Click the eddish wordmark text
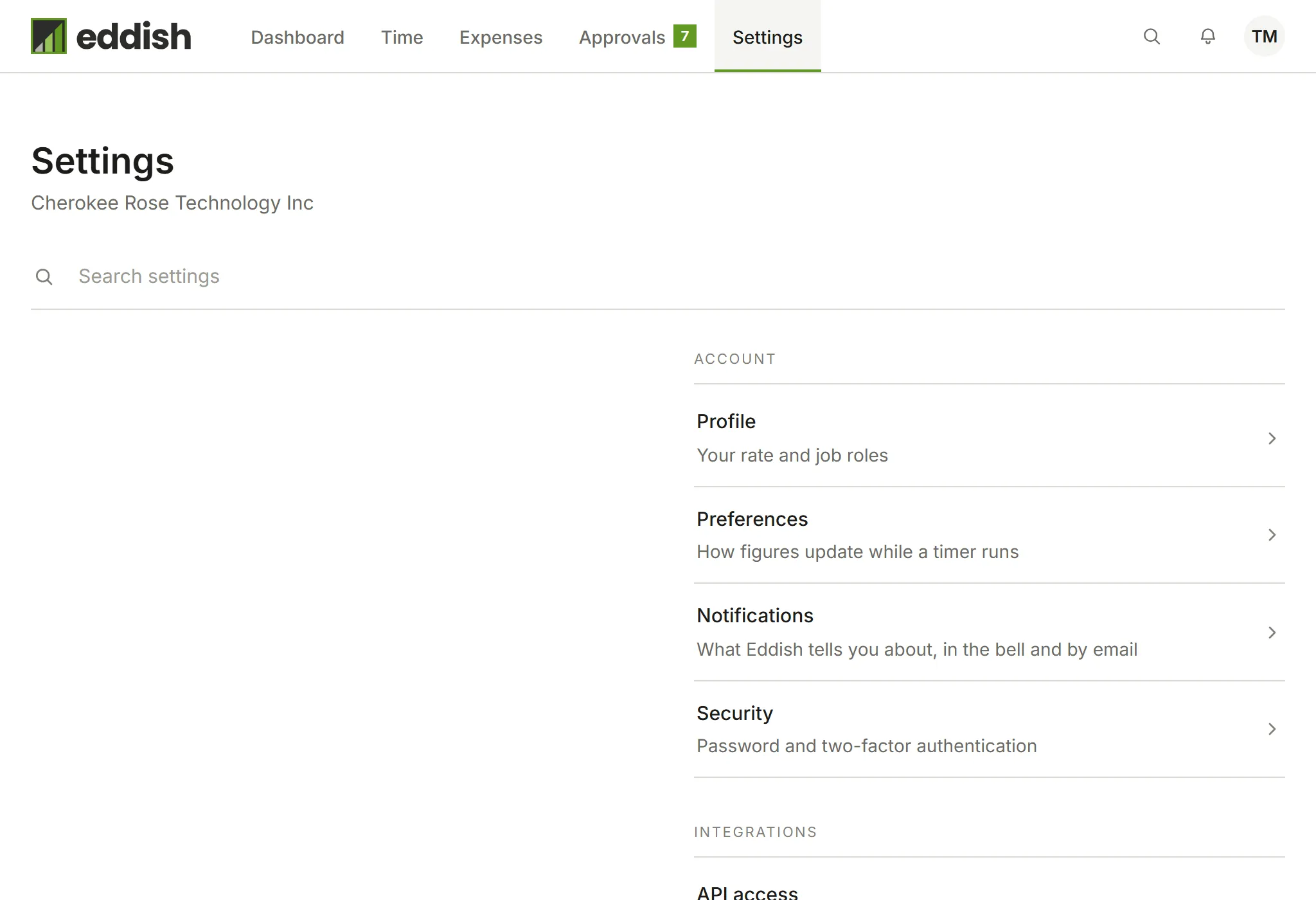The width and height of the screenshot is (1316, 900). [134, 37]
